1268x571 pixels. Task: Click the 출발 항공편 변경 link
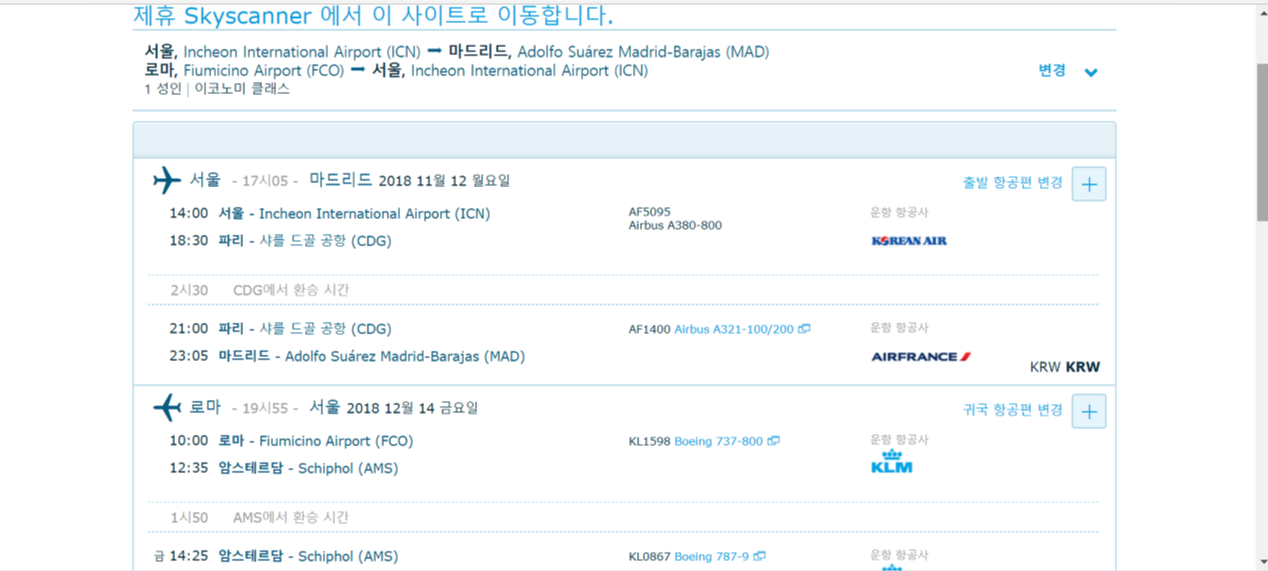tap(1012, 183)
